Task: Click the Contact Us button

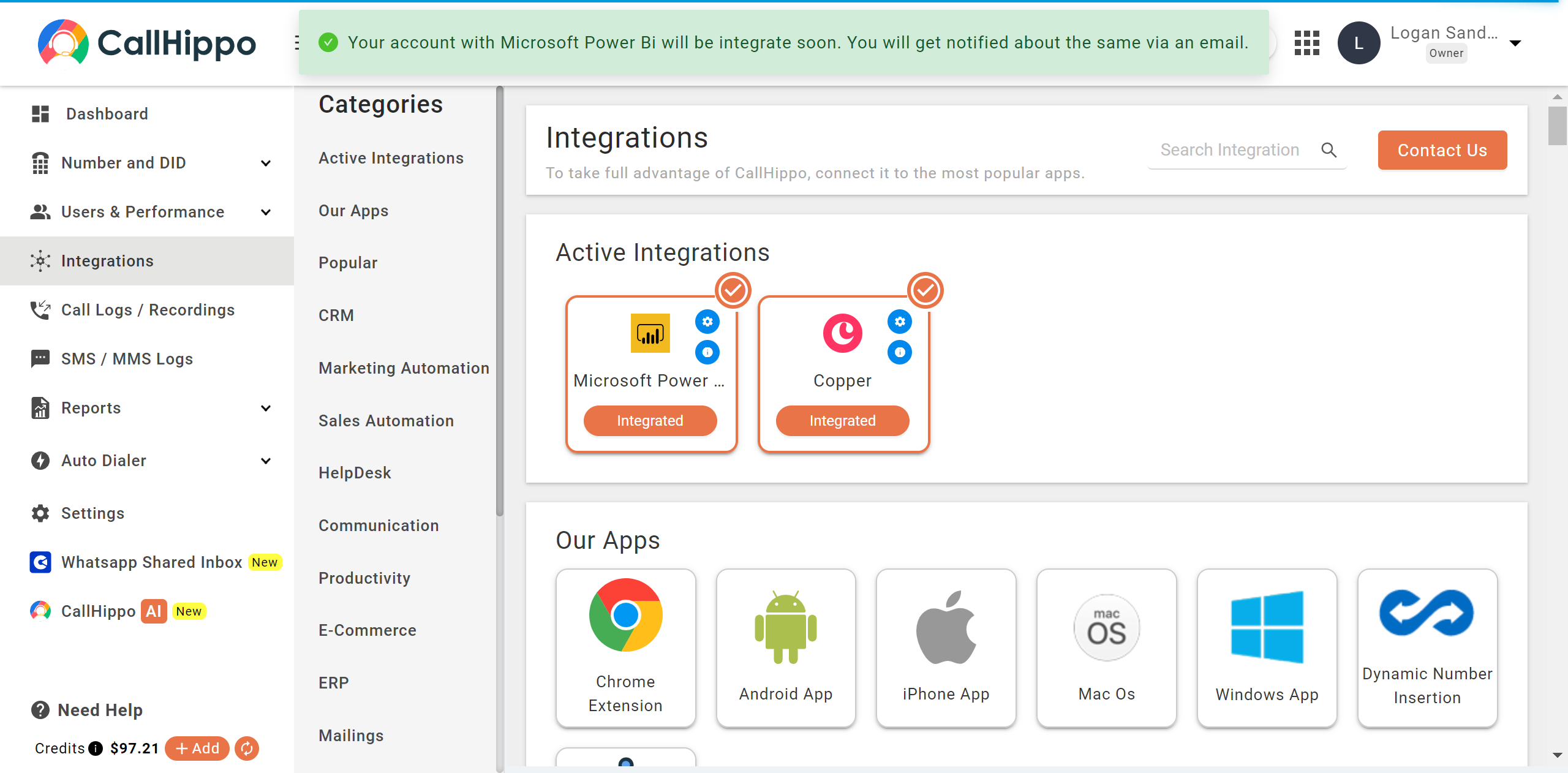Action: click(1442, 150)
